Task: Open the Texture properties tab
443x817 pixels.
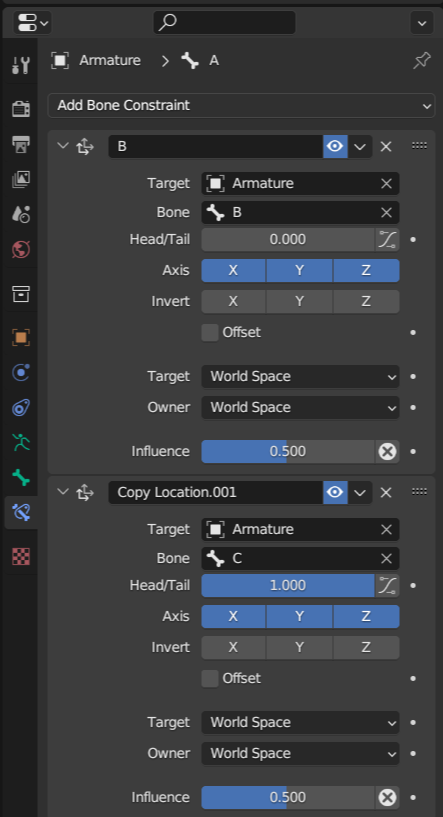Action: click(21, 556)
